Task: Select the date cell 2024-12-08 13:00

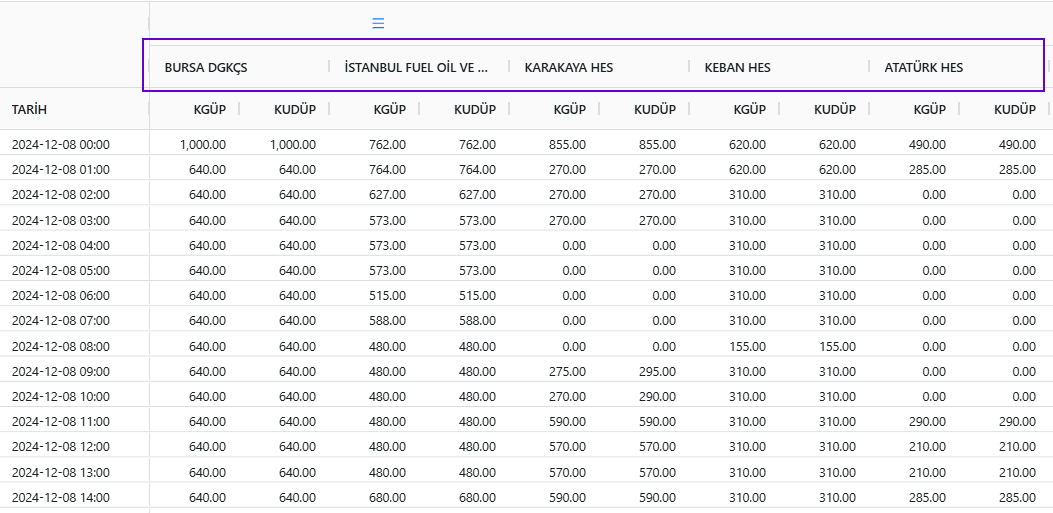Action: click(60, 473)
